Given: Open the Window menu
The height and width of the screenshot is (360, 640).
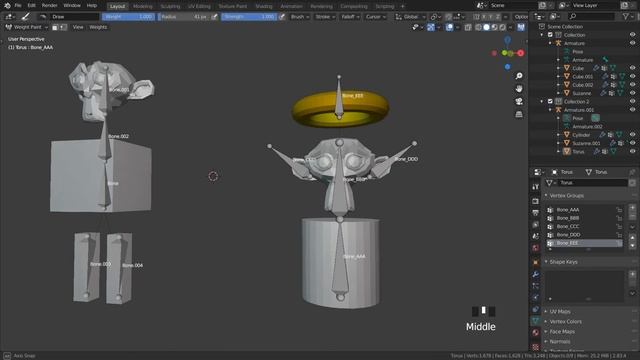Looking at the screenshot, I should click(72, 6).
